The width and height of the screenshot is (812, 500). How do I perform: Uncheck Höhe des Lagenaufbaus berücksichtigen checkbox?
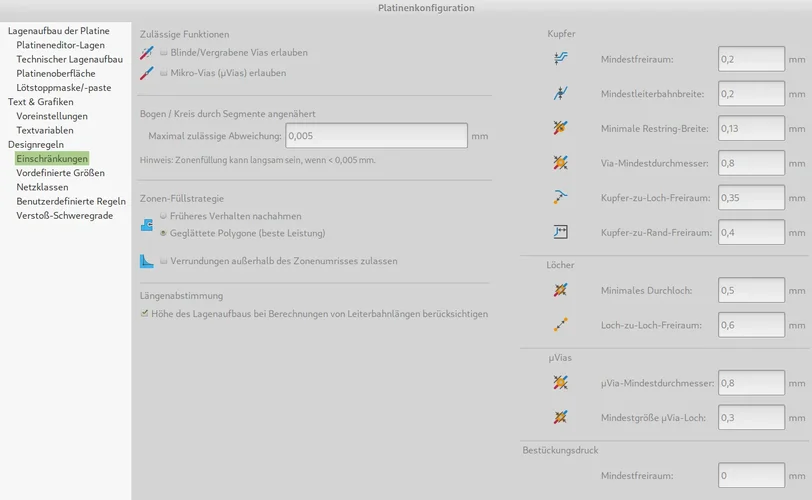click(x=144, y=313)
